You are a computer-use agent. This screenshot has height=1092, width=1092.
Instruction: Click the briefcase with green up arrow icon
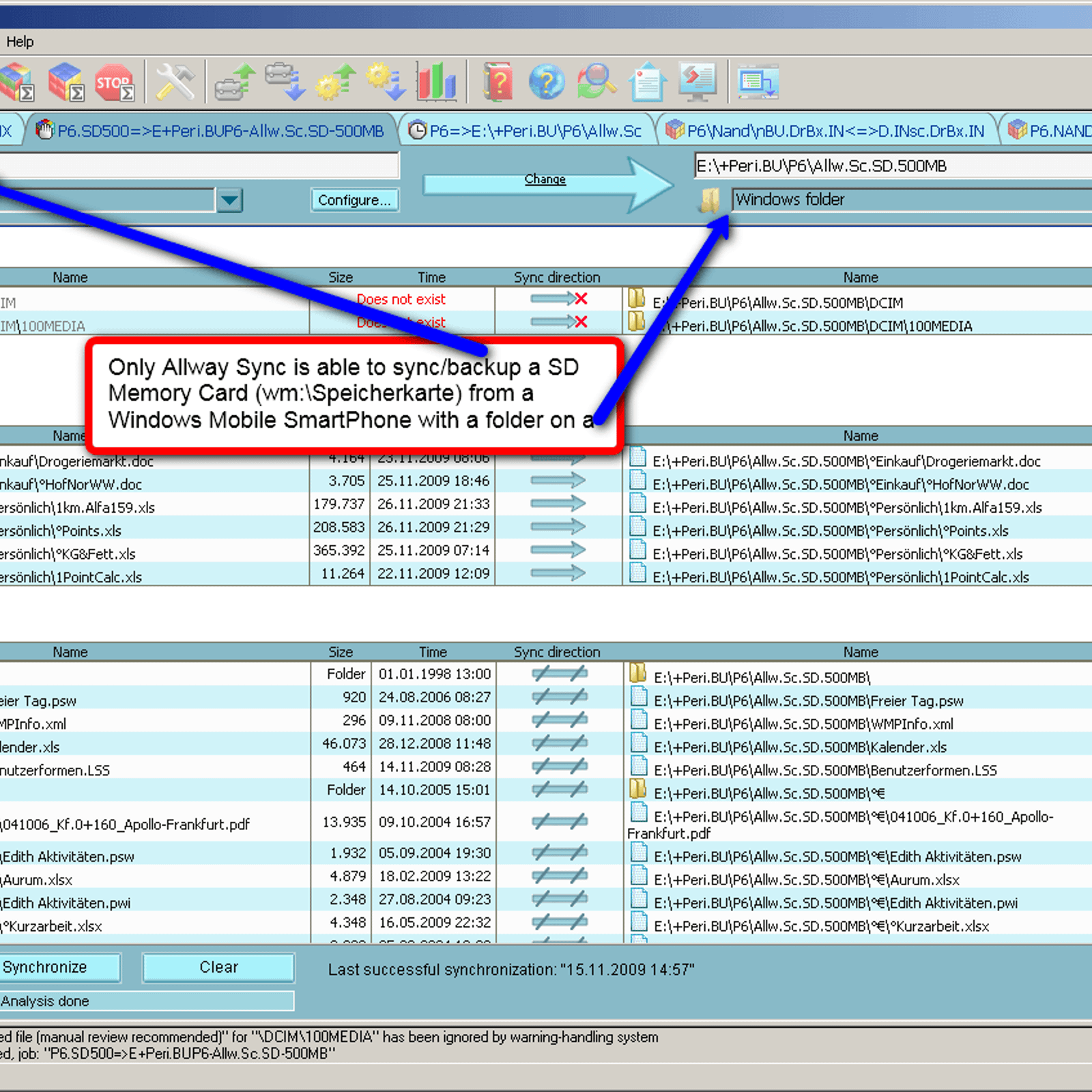point(234,83)
